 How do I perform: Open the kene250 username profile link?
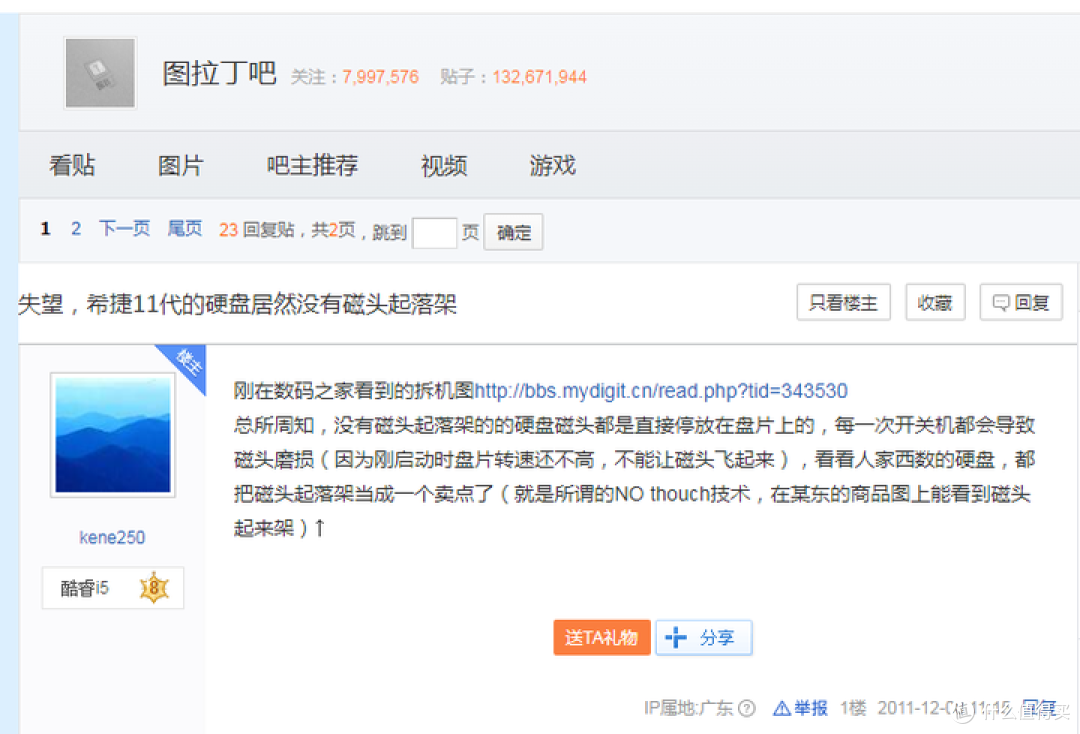112,537
